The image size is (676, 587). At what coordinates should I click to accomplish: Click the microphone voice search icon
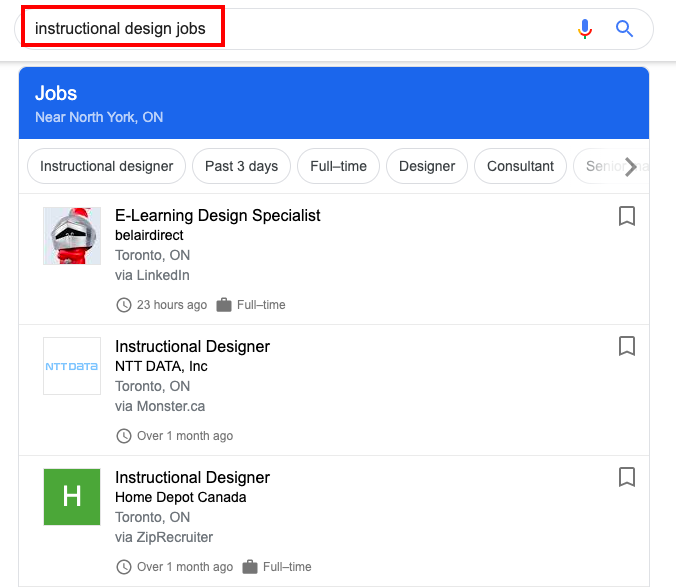click(x=585, y=29)
